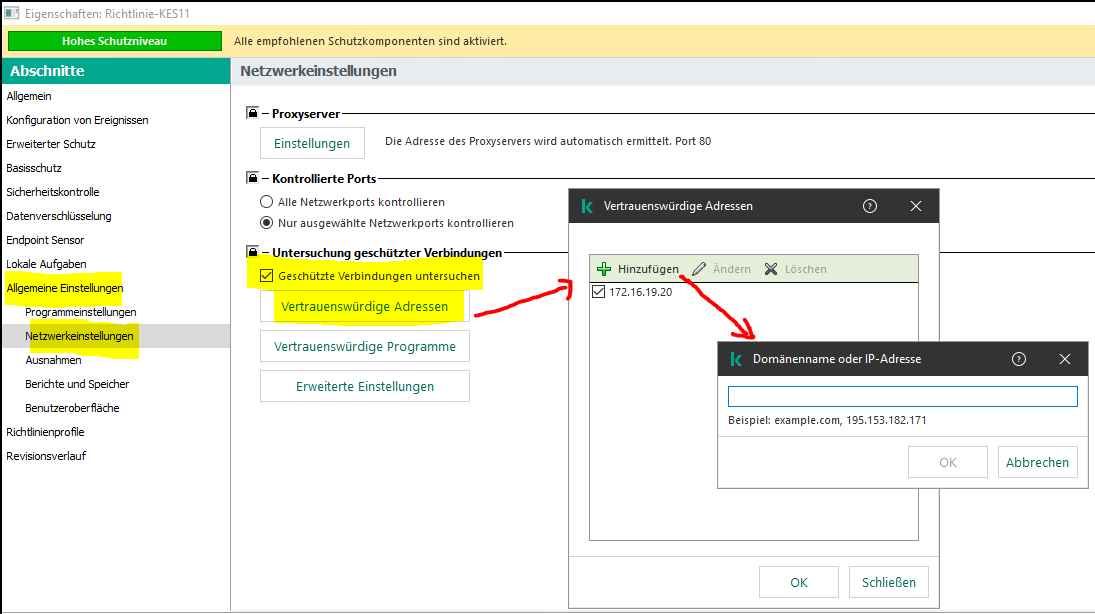
Task: Click the Vertrauenswürdige Programme button
Action: pos(364,346)
